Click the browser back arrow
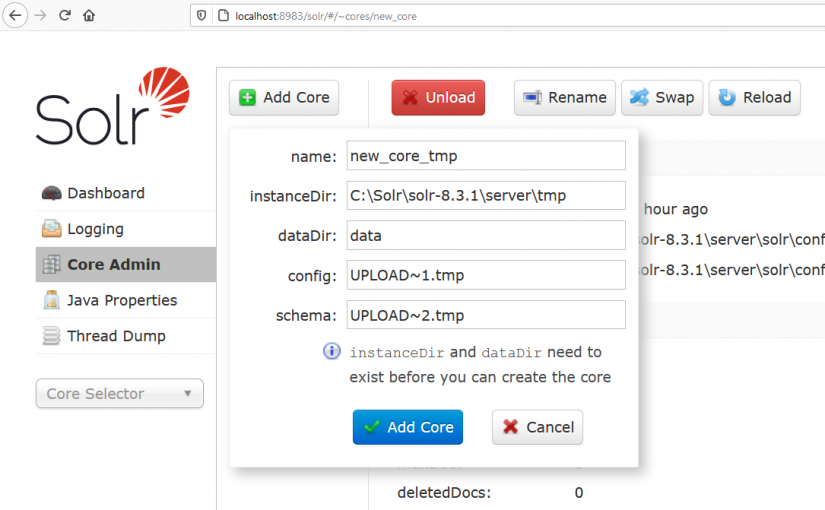This screenshot has height=510, width=825. (x=15, y=15)
